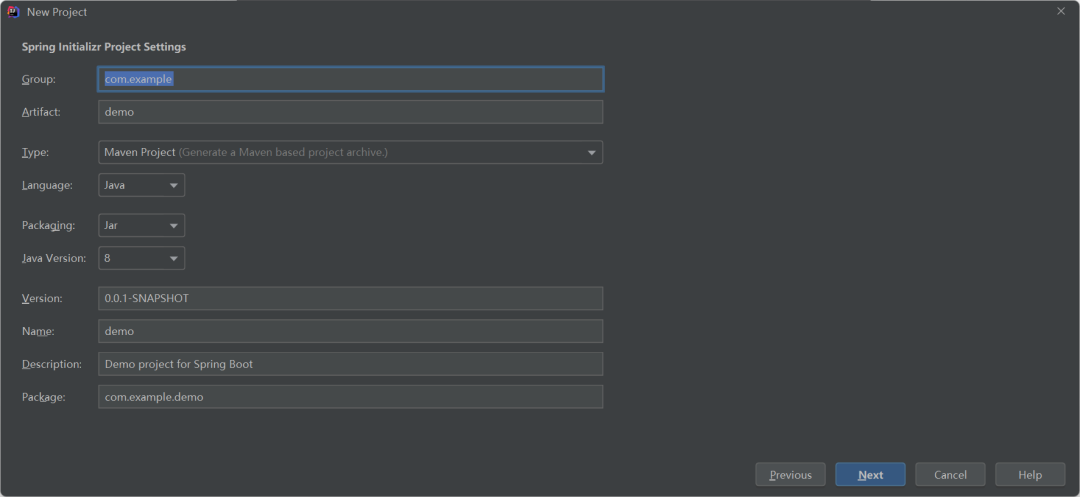This screenshot has width=1080, height=497.
Task: Expand the Language dropdown set to Java
Action: (x=141, y=185)
